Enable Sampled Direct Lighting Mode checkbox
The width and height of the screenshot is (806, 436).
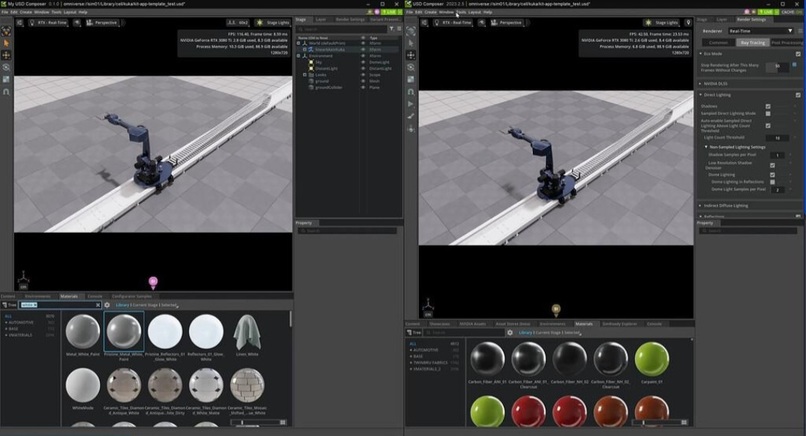tap(768, 113)
